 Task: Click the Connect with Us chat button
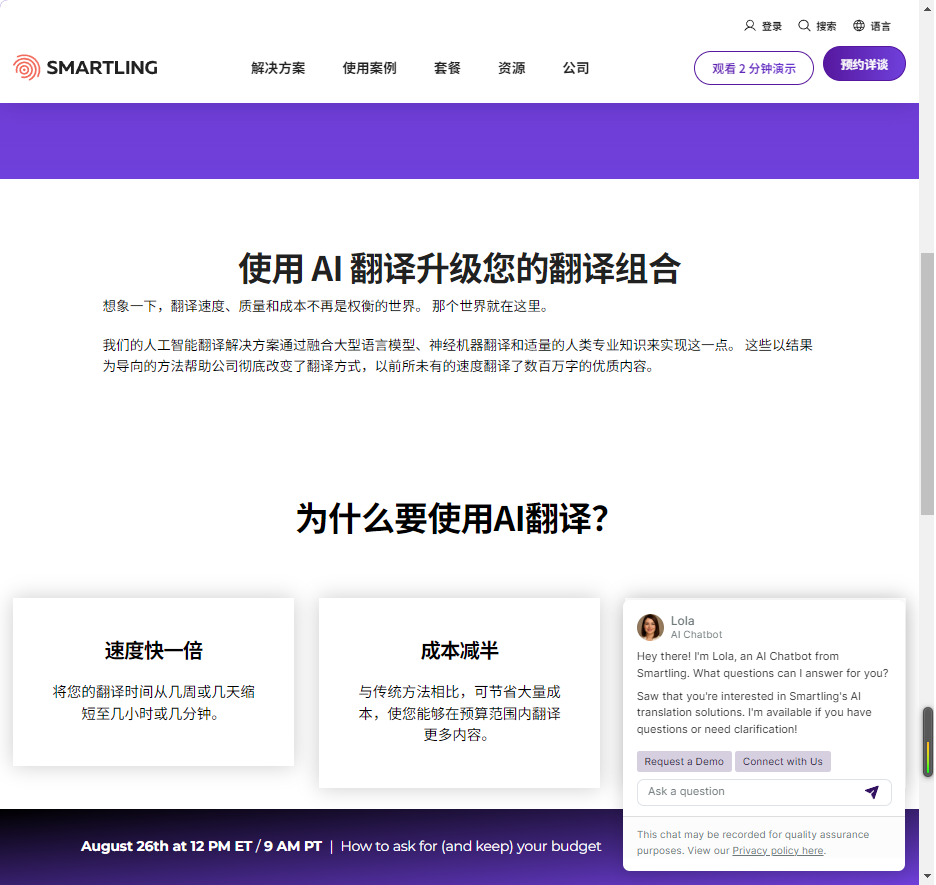point(783,761)
